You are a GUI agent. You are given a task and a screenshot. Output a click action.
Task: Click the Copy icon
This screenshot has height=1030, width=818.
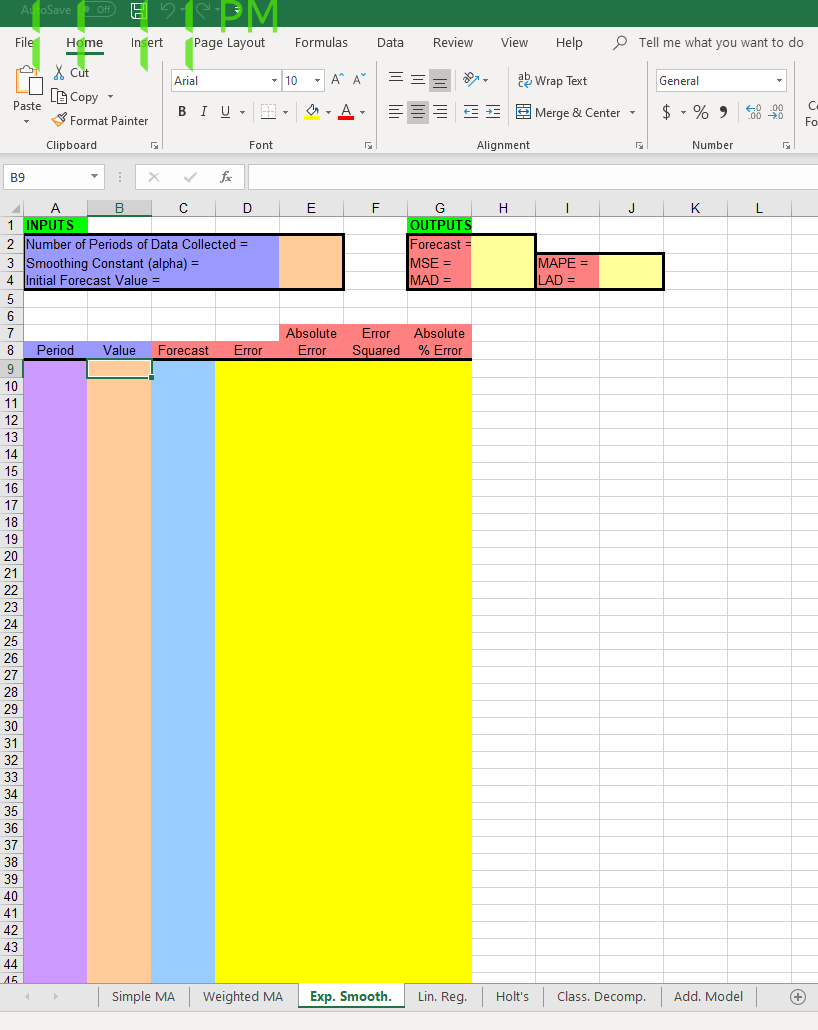coord(59,97)
